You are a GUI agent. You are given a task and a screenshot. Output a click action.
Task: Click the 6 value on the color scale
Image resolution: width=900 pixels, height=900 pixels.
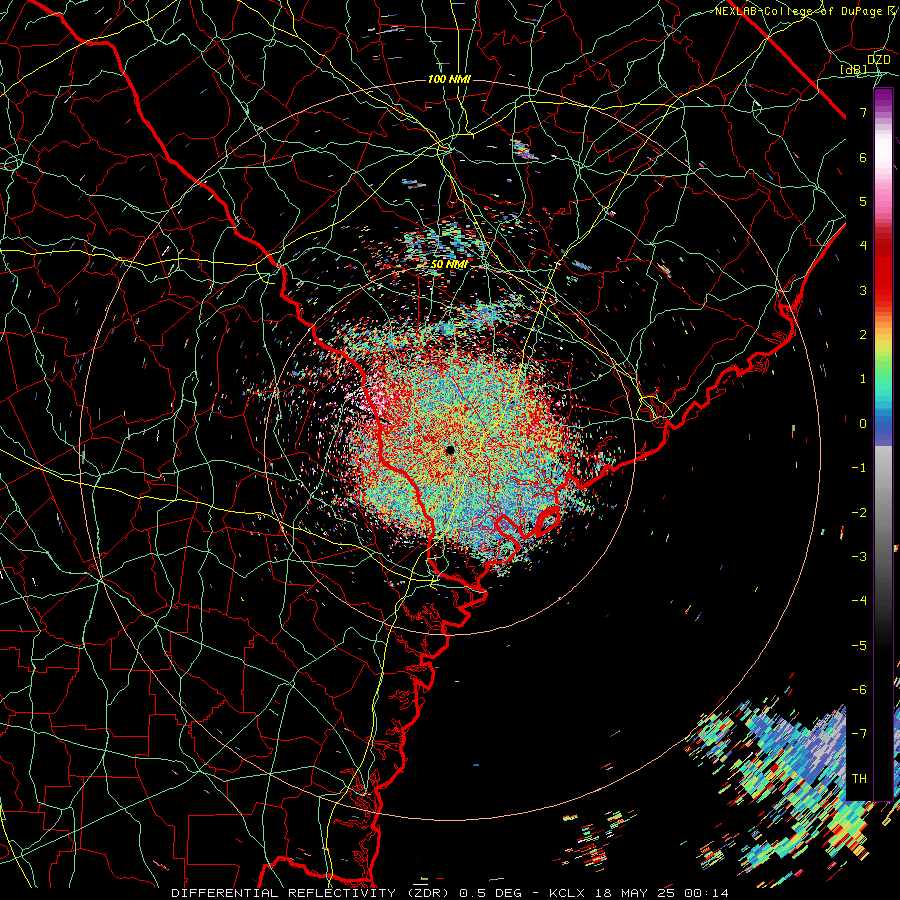(x=863, y=157)
